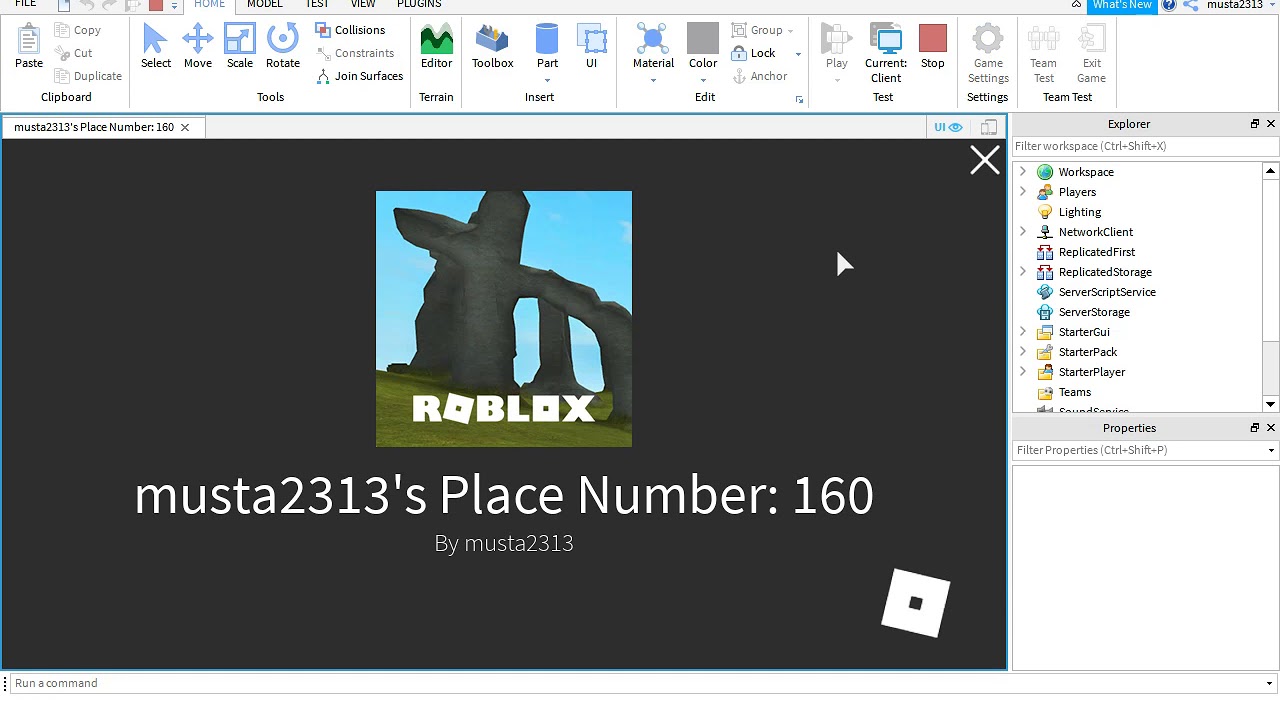
Task: Select ReplicatedFirst in Explorer
Action: coord(1097,252)
